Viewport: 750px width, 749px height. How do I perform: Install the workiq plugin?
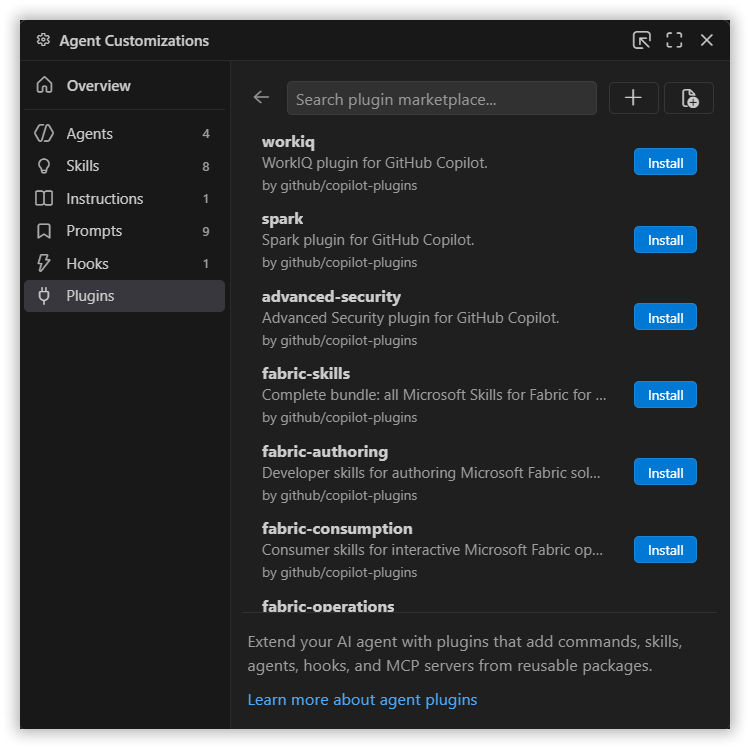click(665, 162)
